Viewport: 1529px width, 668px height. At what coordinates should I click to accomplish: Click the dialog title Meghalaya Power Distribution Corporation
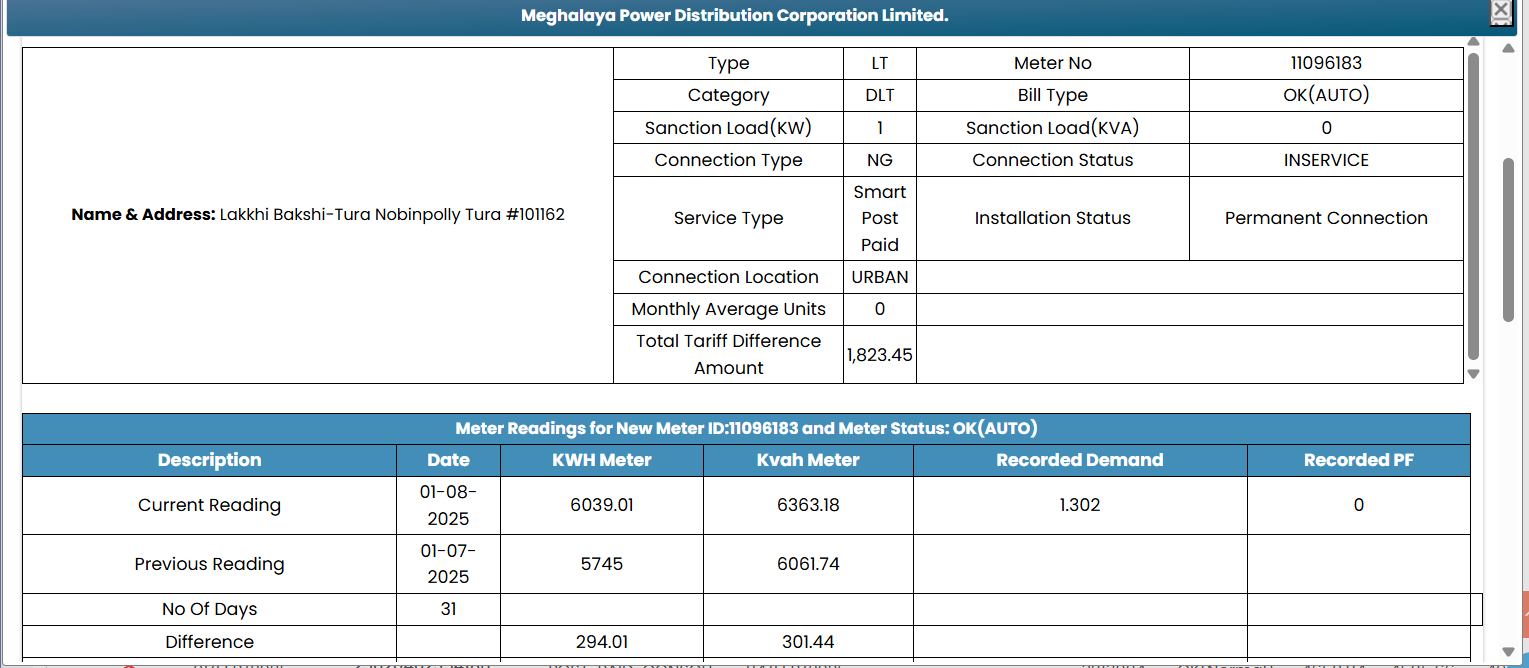(734, 15)
